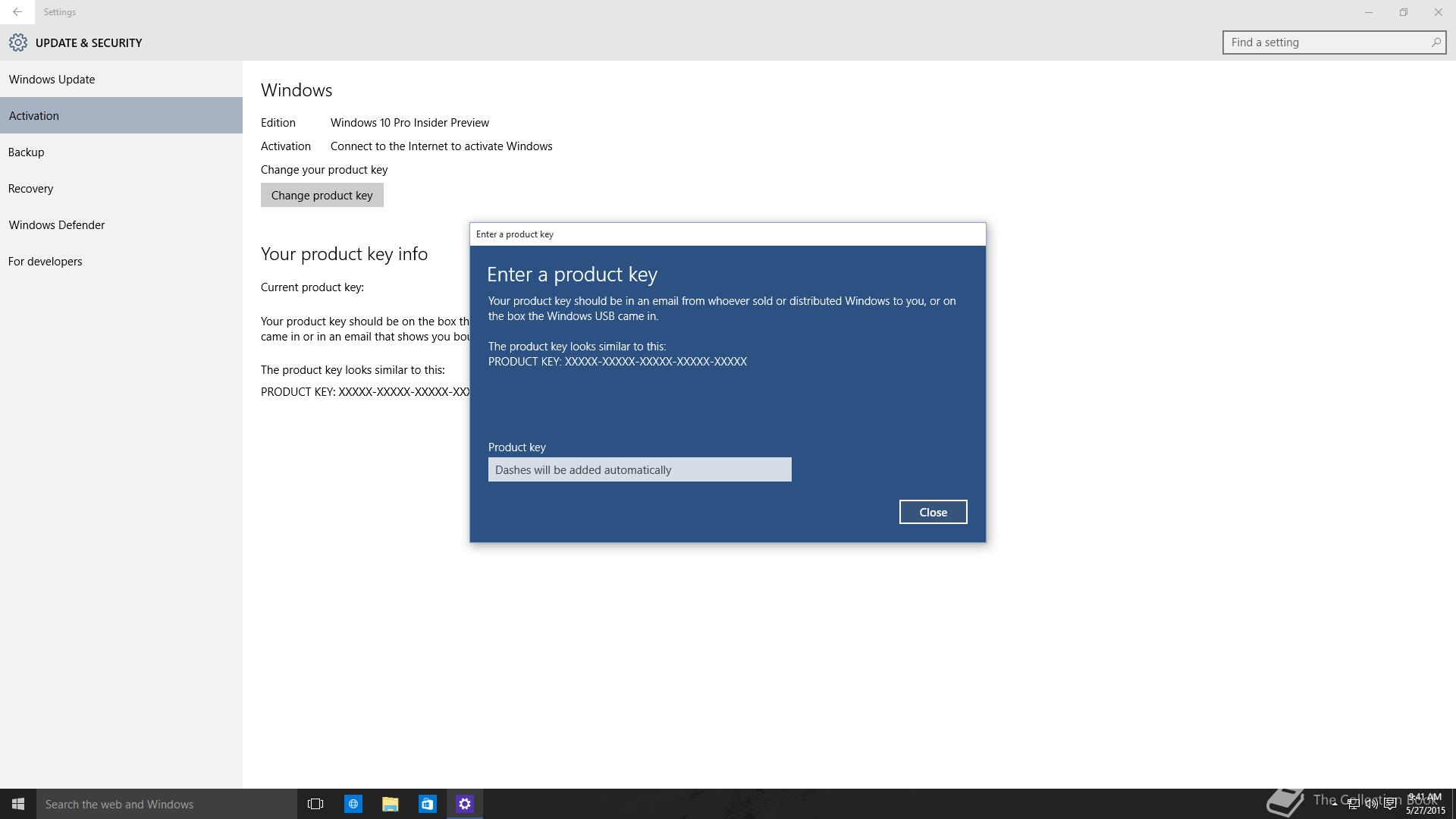Go back with the Settings back arrow

[17, 12]
